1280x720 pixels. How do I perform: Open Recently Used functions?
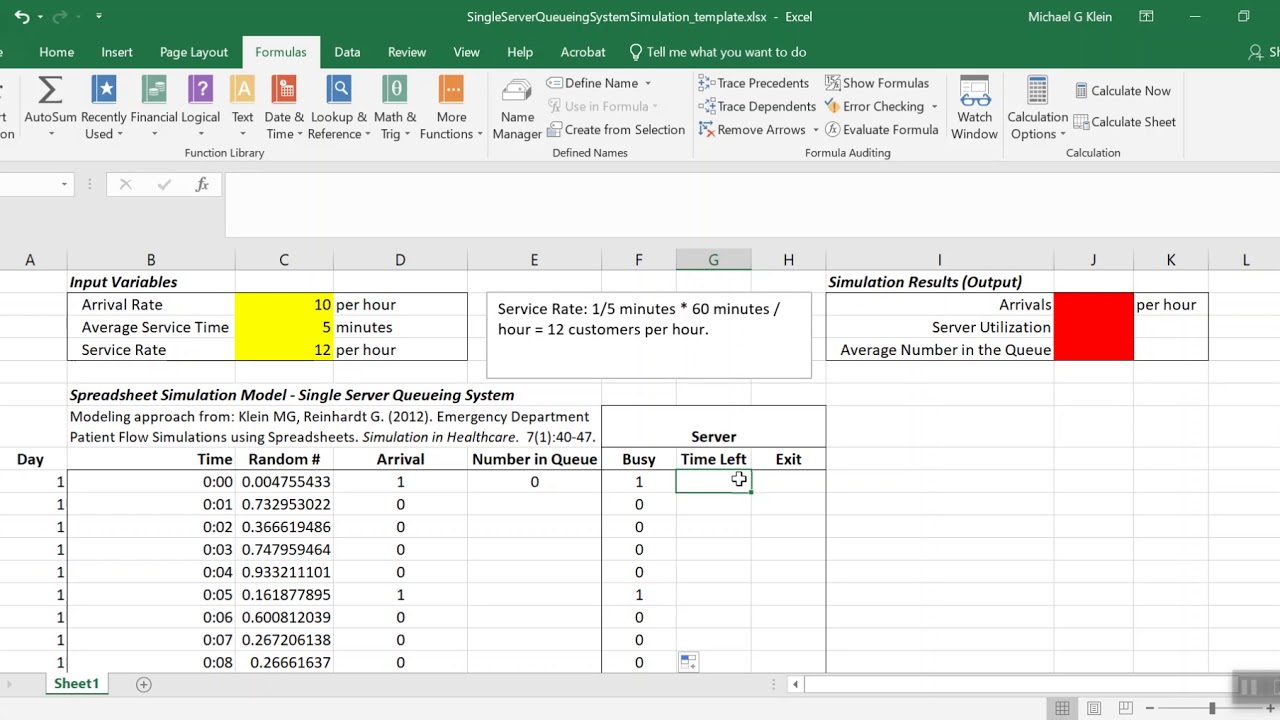point(104,108)
